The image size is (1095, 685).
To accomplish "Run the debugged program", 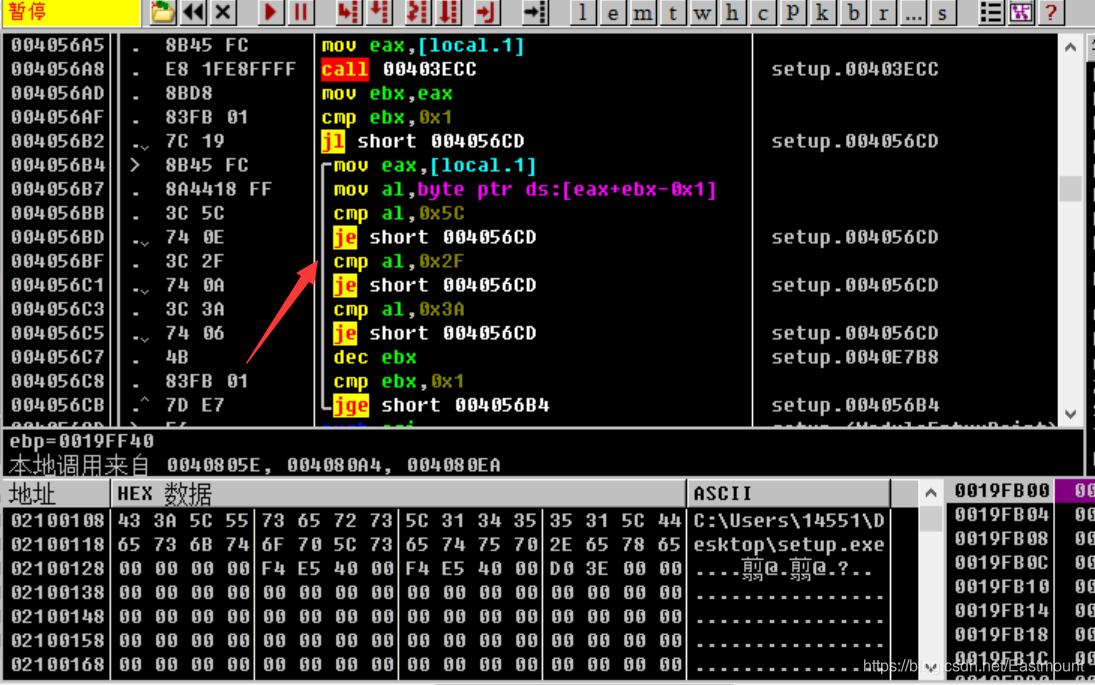I will point(270,13).
